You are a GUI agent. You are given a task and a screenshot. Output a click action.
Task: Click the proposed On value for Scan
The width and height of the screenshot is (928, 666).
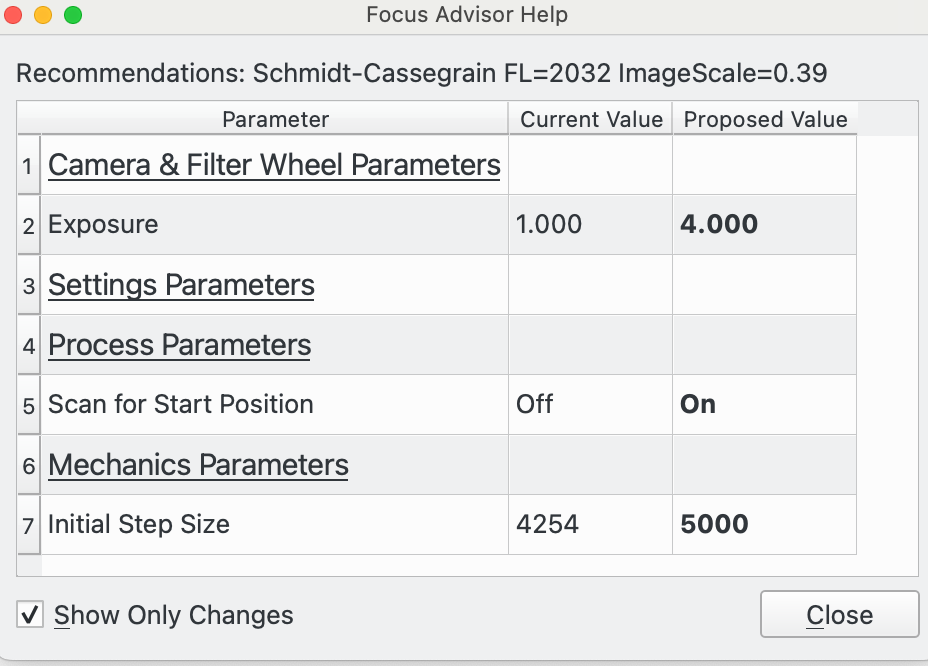pyautogui.click(x=698, y=404)
